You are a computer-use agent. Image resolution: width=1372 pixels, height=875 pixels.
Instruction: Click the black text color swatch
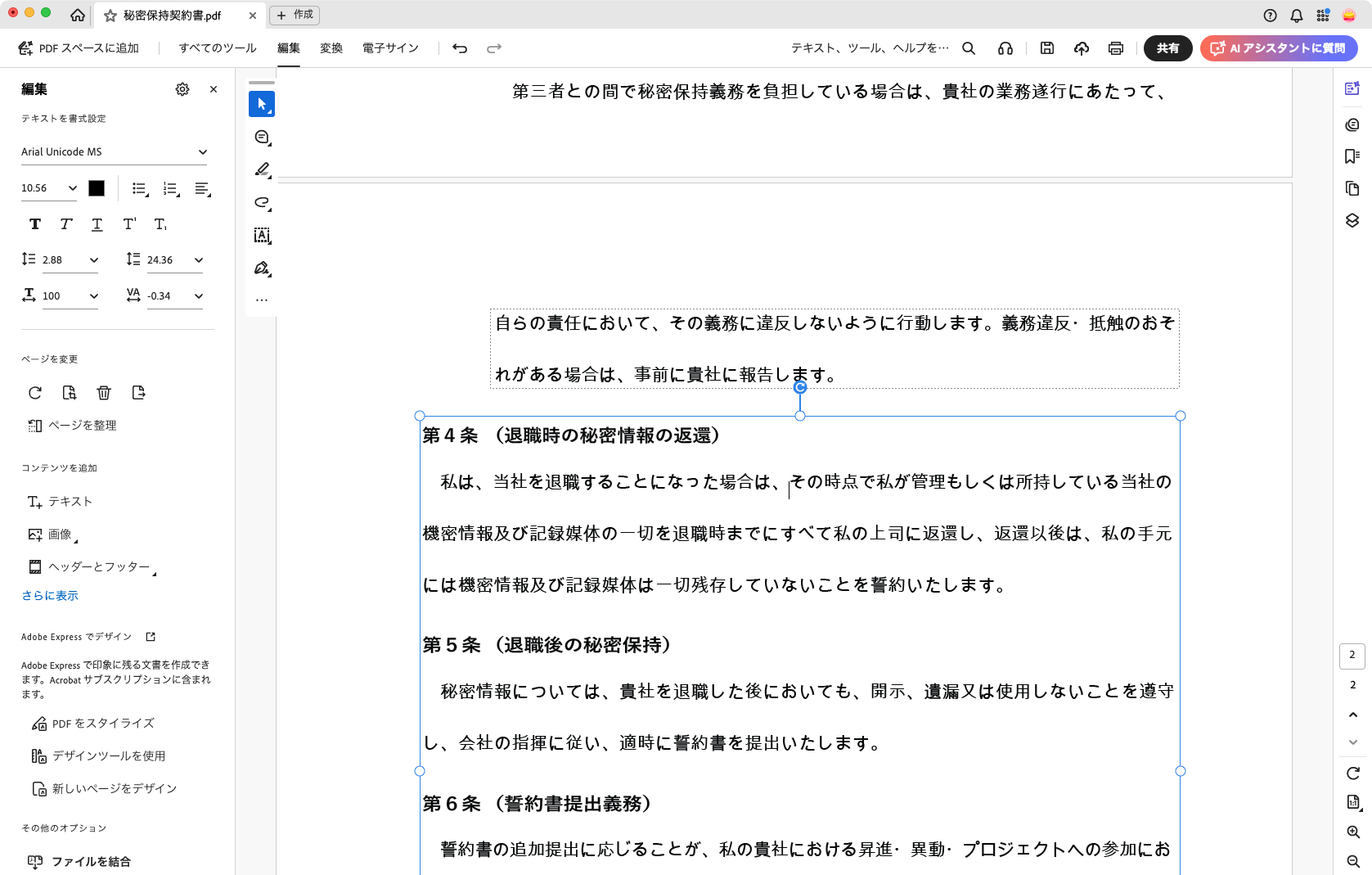coord(97,188)
